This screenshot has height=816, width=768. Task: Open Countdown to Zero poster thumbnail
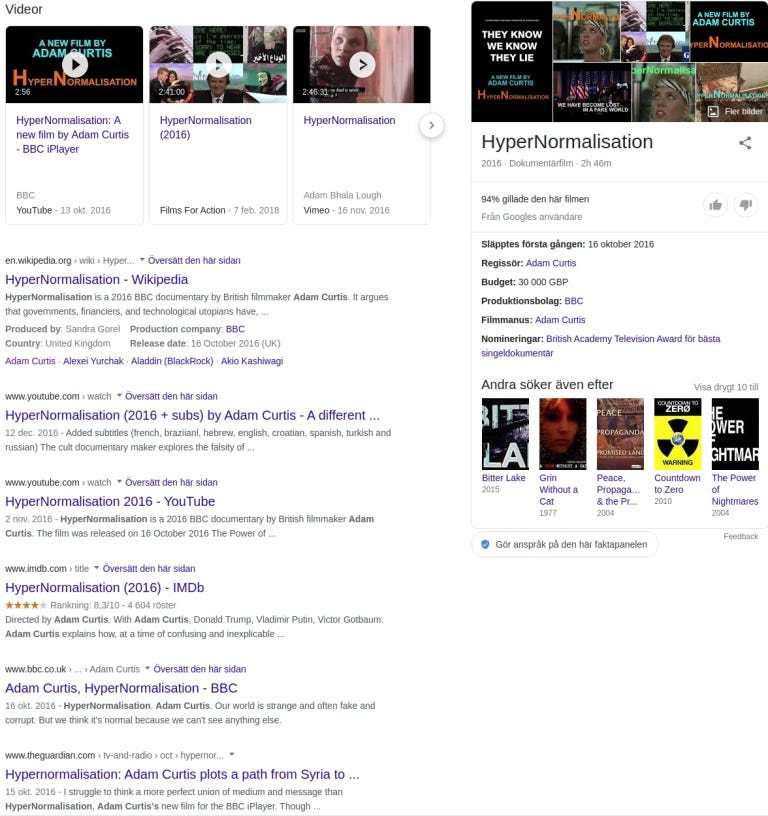pos(677,434)
